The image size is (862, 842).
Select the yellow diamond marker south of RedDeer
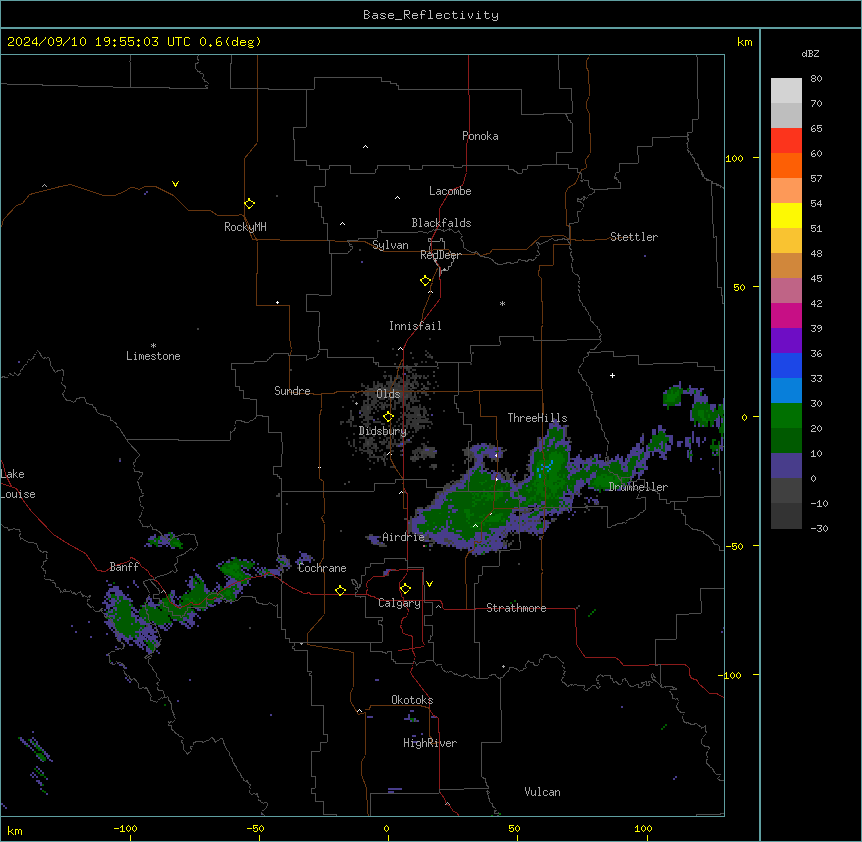click(425, 281)
